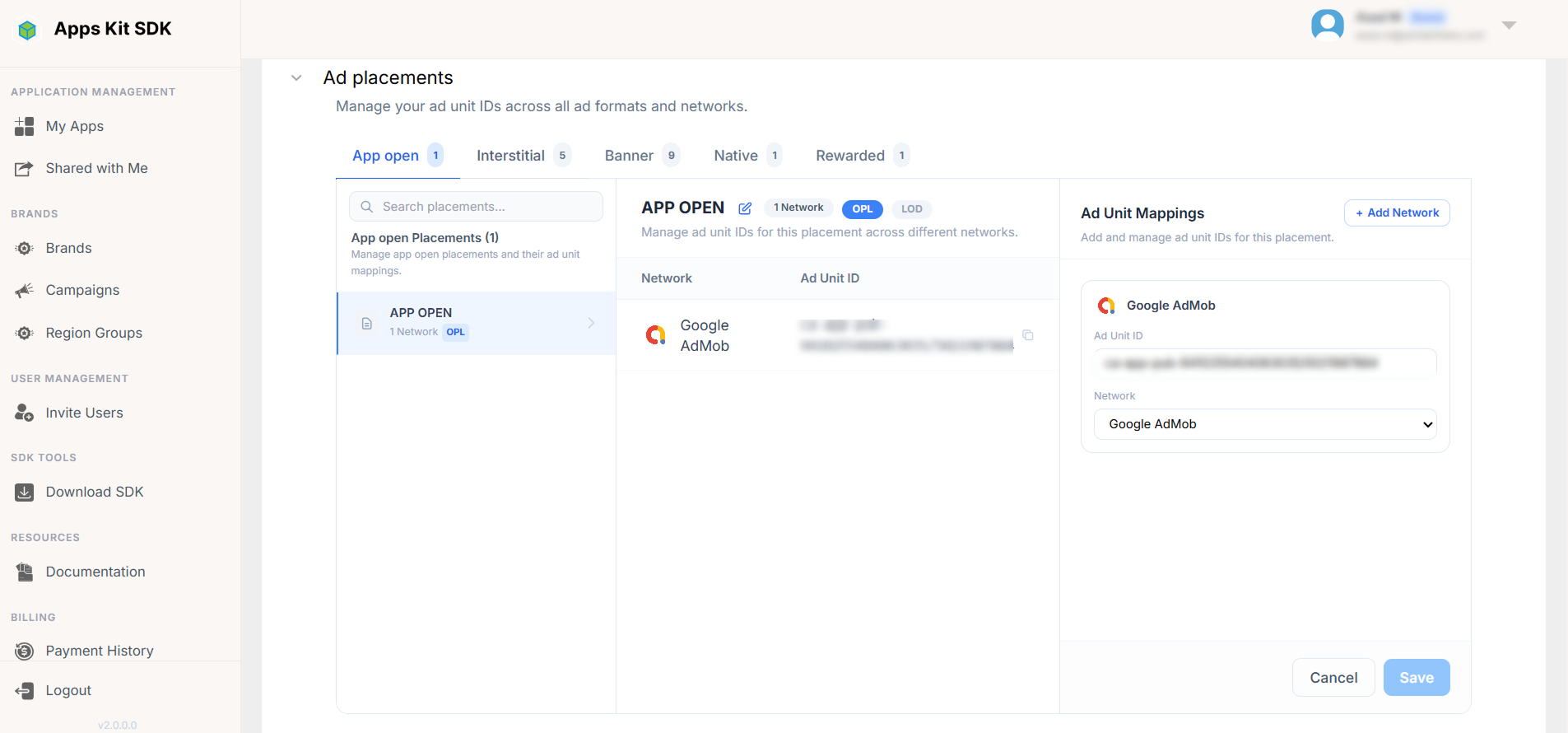Collapse the Ad placements section

(296, 78)
